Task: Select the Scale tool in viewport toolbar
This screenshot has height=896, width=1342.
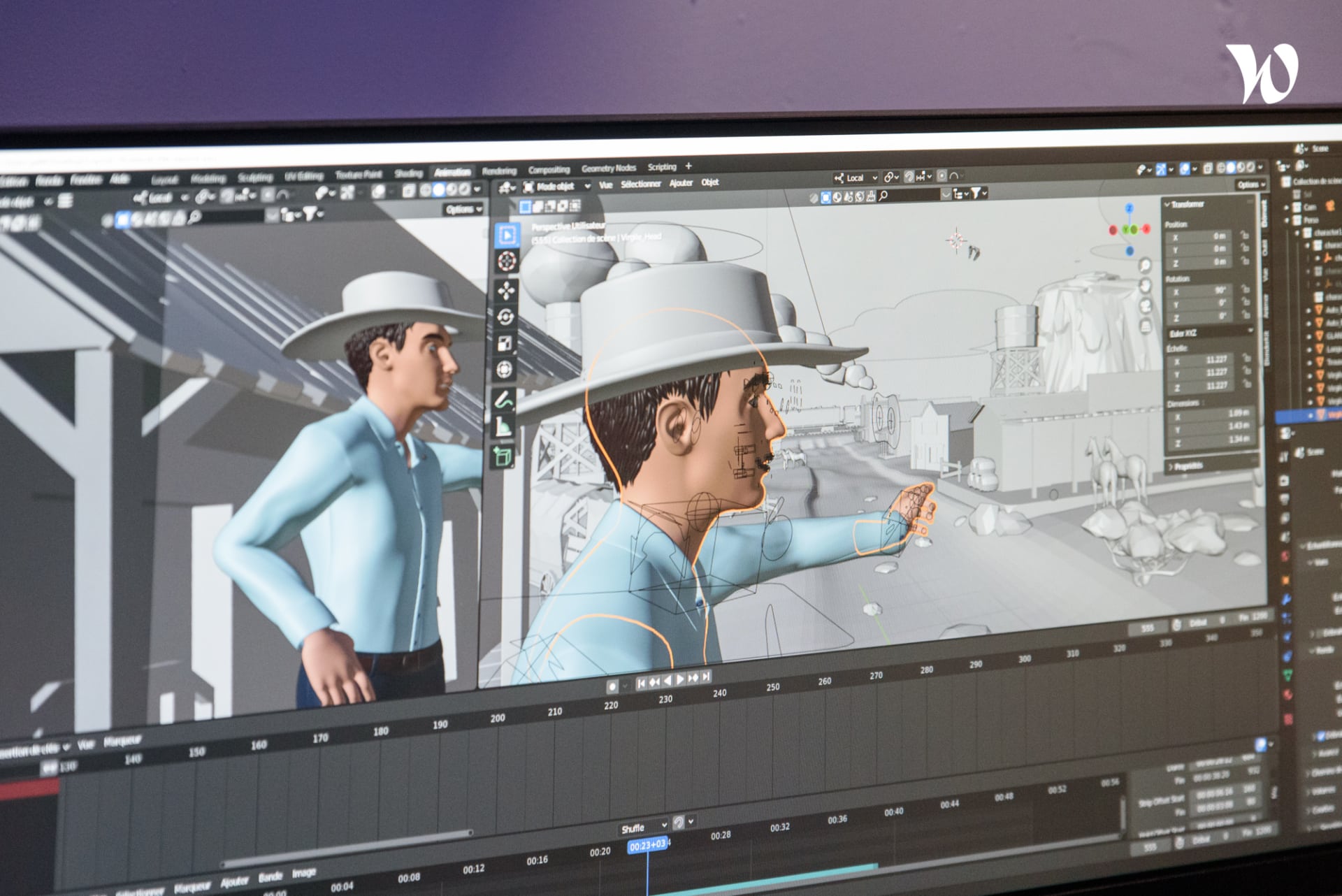Action: (505, 343)
